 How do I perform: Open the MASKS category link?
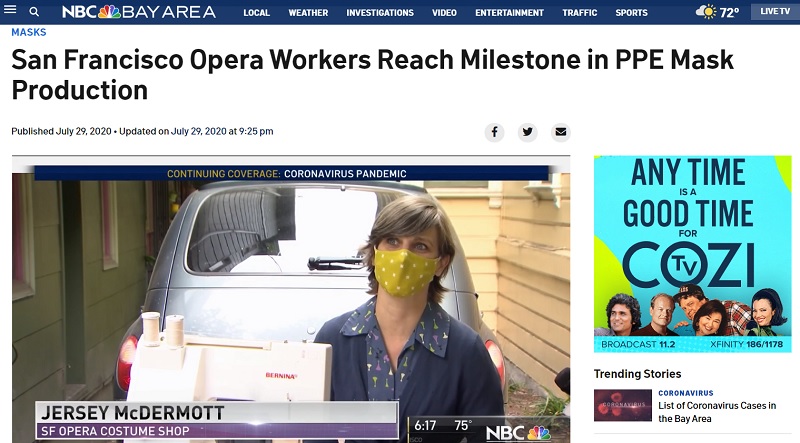[x=29, y=32]
